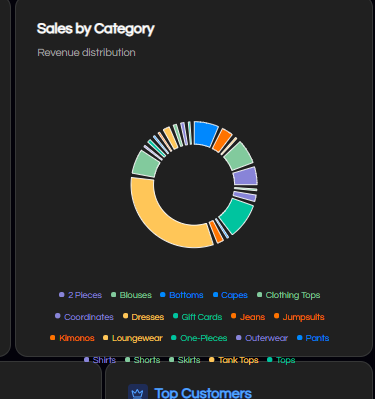Toggle the Jumpsuits legend entry
Screen dimensions: 375x399
pyautogui.click(x=299, y=317)
